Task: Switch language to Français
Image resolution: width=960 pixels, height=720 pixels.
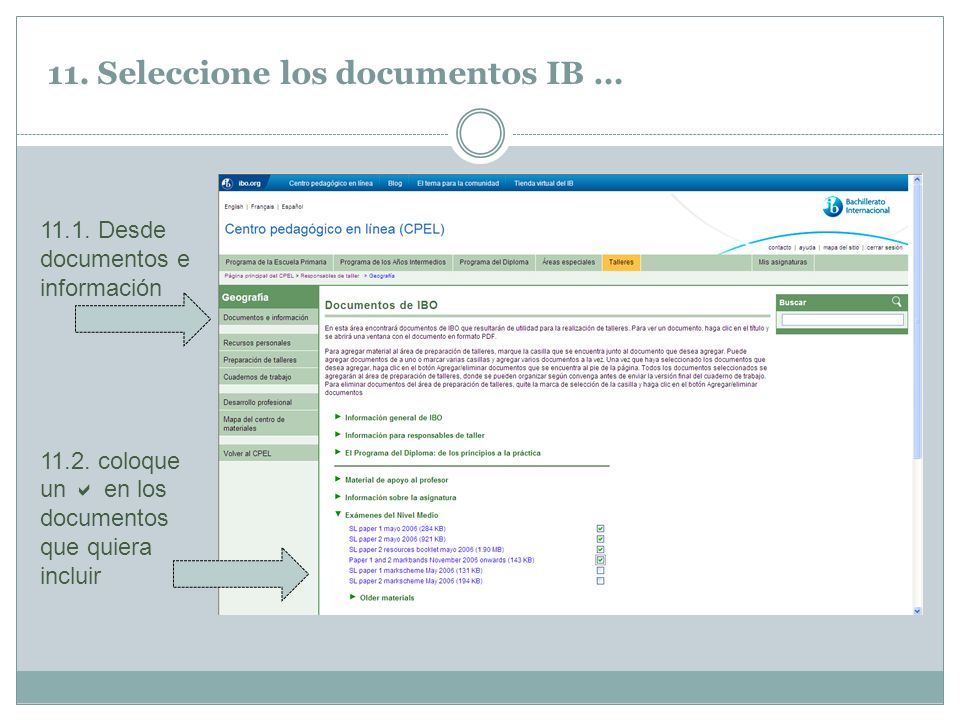Action: (262, 207)
